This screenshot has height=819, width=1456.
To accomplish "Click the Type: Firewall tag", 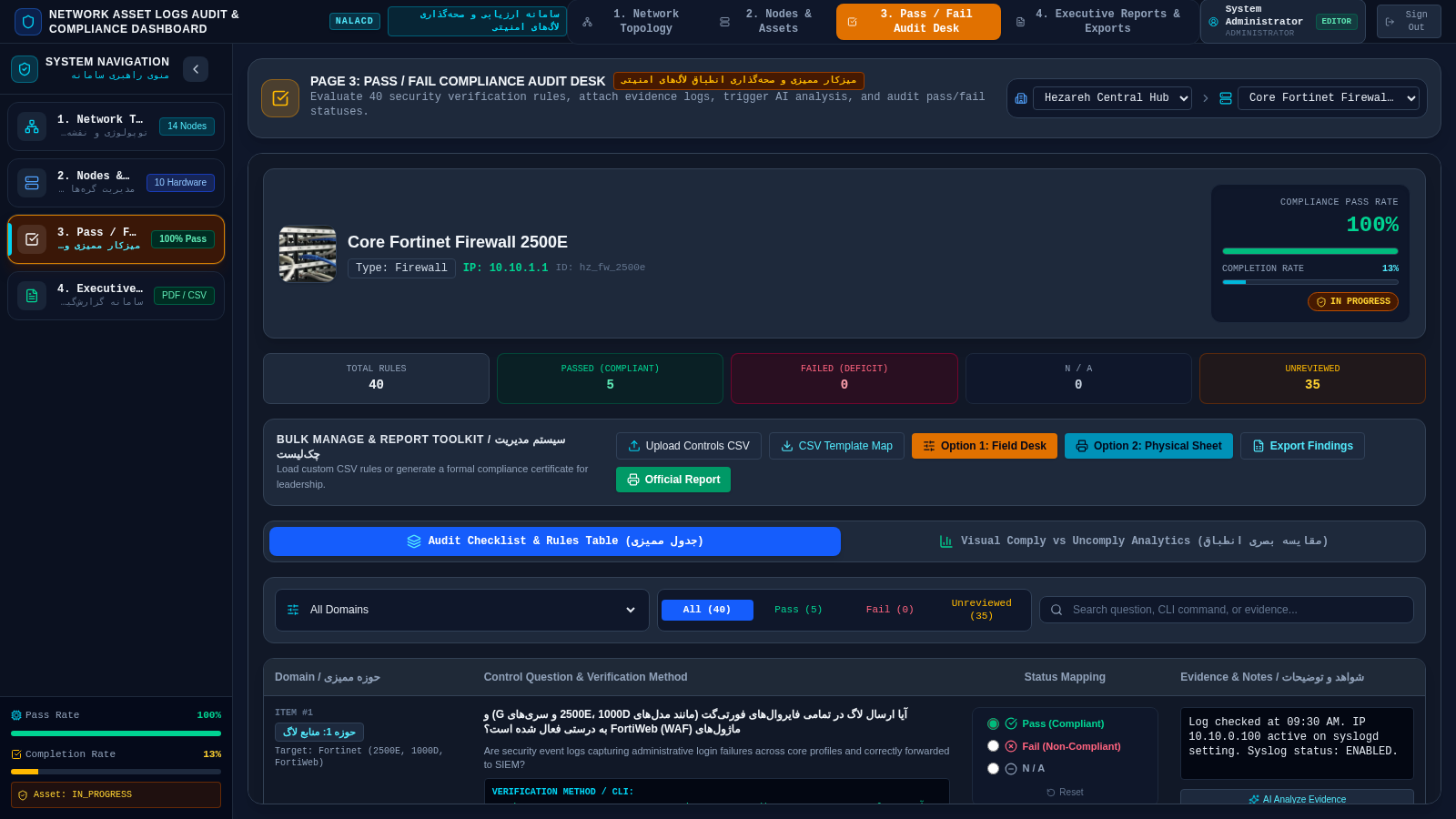I will (401, 268).
